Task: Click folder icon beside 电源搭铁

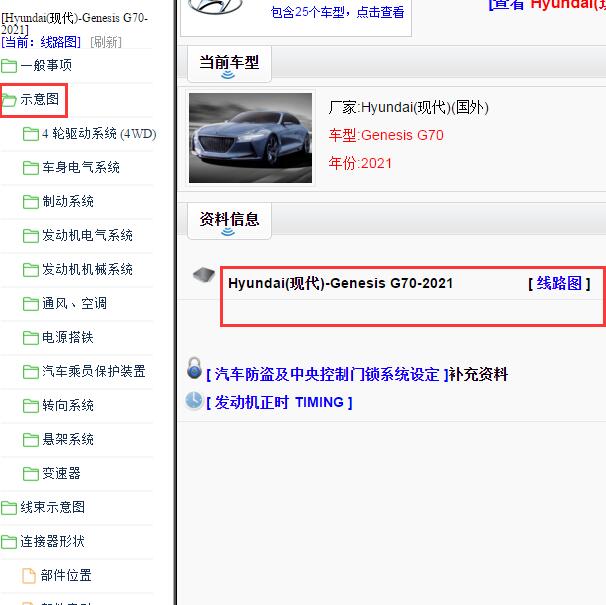Action: [x=31, y=338]
